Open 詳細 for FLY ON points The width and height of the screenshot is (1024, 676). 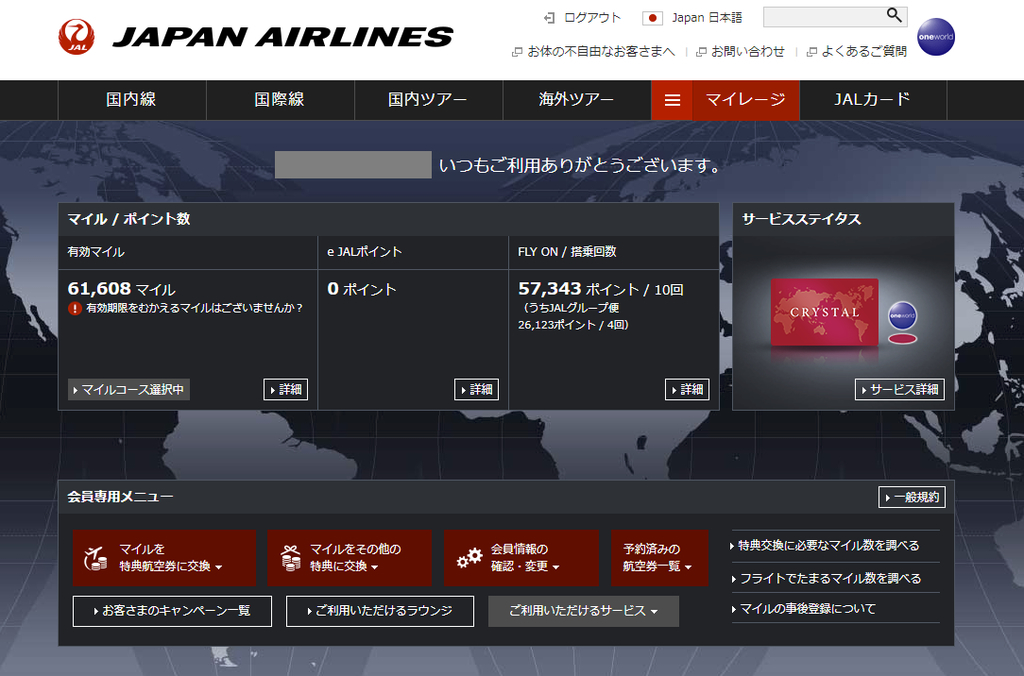(687, 390)
